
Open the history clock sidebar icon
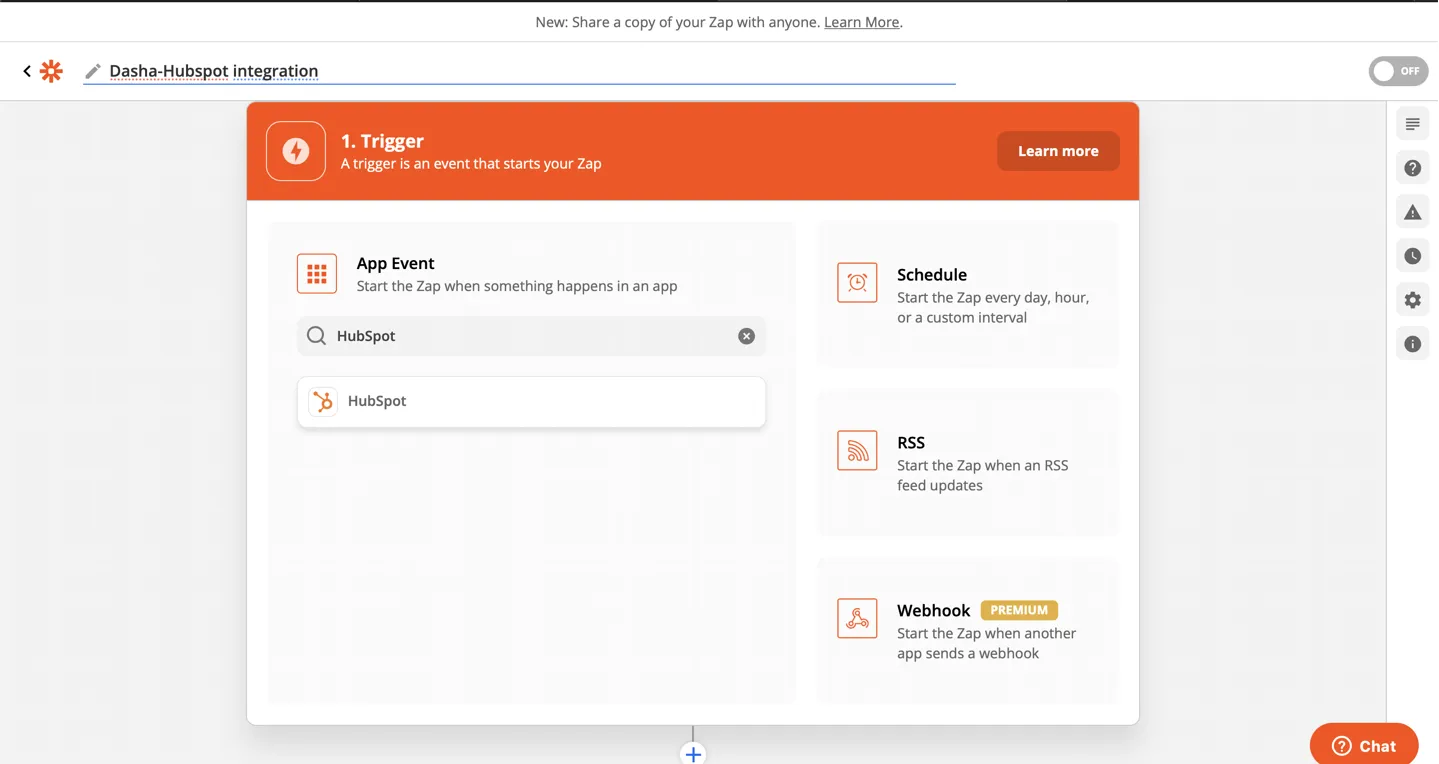point(1412,256)
